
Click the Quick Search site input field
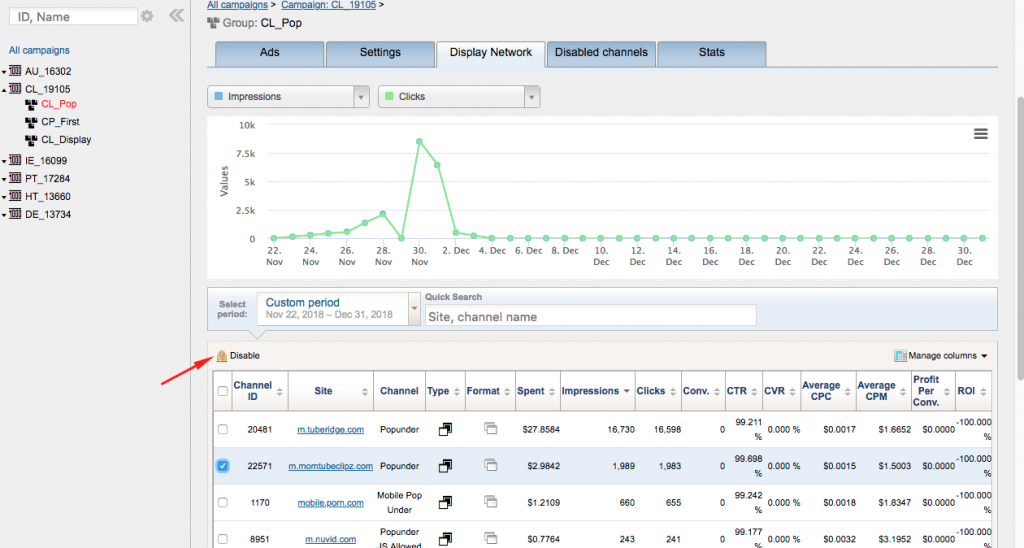pos(590,317)
